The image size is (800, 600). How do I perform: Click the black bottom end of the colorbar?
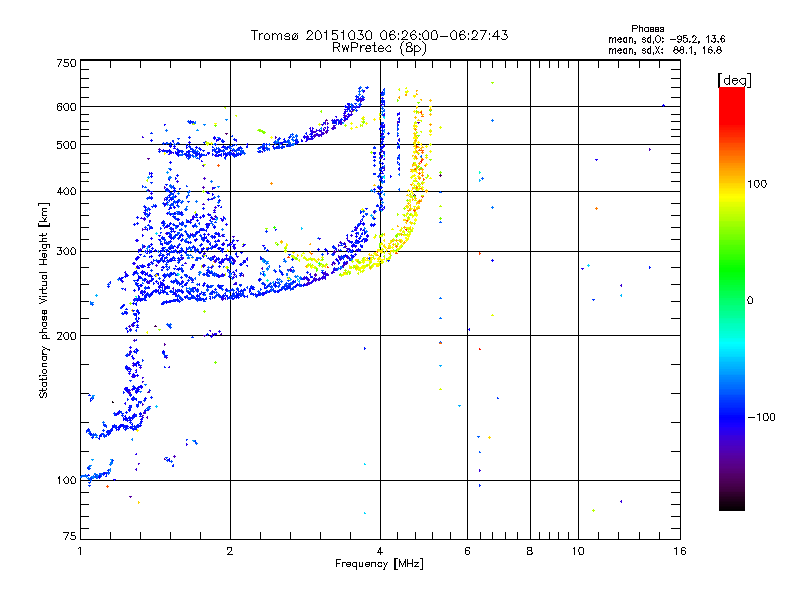click(x=732, y=504)
